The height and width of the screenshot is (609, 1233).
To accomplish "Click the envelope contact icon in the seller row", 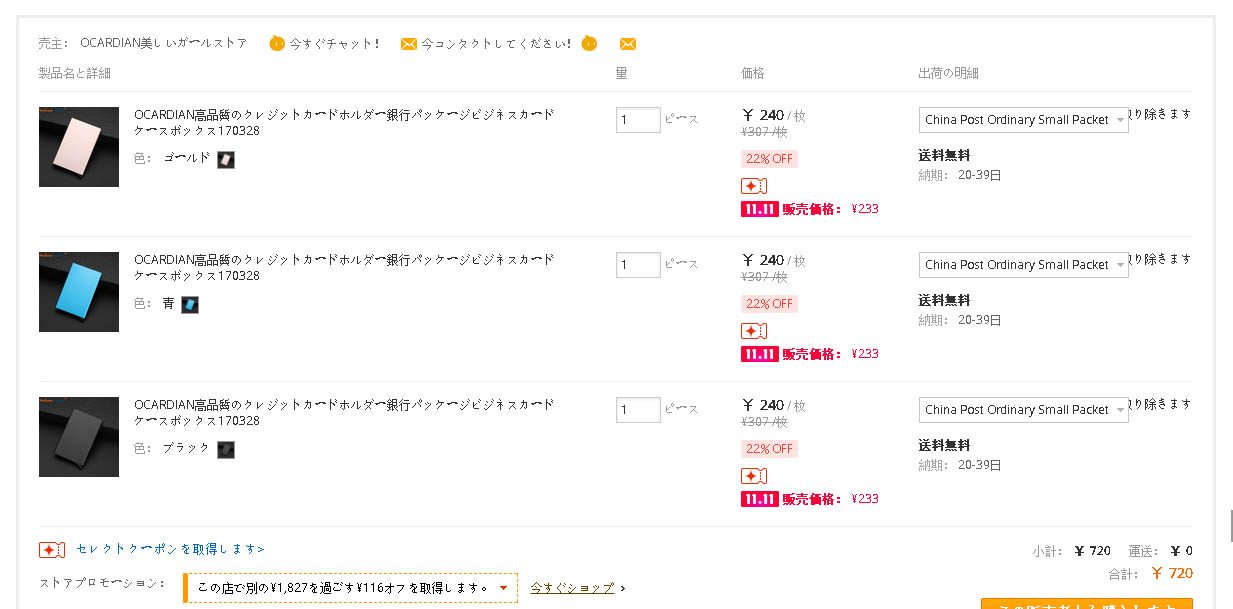I will pyautogui.click(x=409, y=44).
